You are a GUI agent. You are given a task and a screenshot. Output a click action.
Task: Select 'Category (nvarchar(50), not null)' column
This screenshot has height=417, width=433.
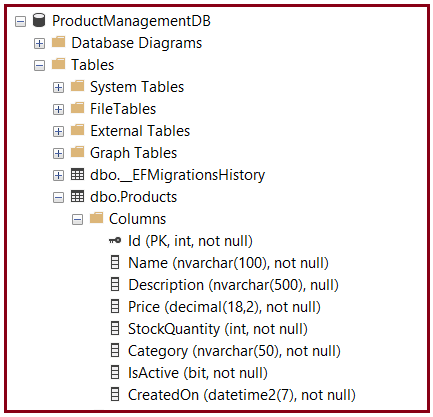[x=234, y=351]
